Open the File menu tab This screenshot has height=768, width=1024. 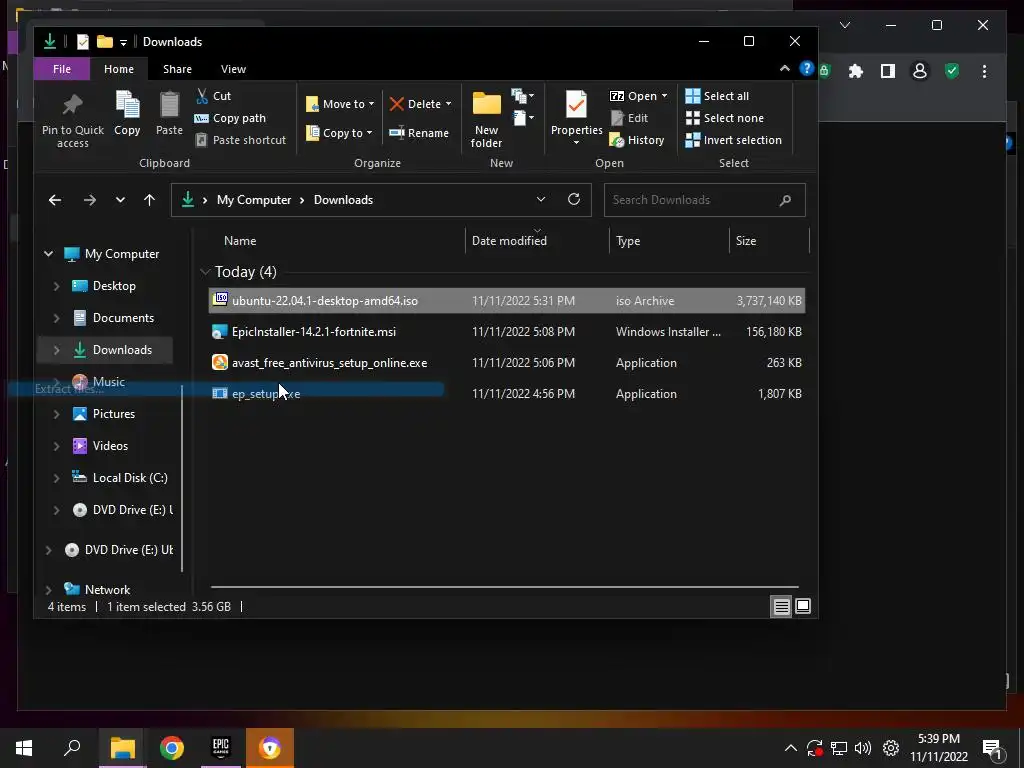[62, 69]
